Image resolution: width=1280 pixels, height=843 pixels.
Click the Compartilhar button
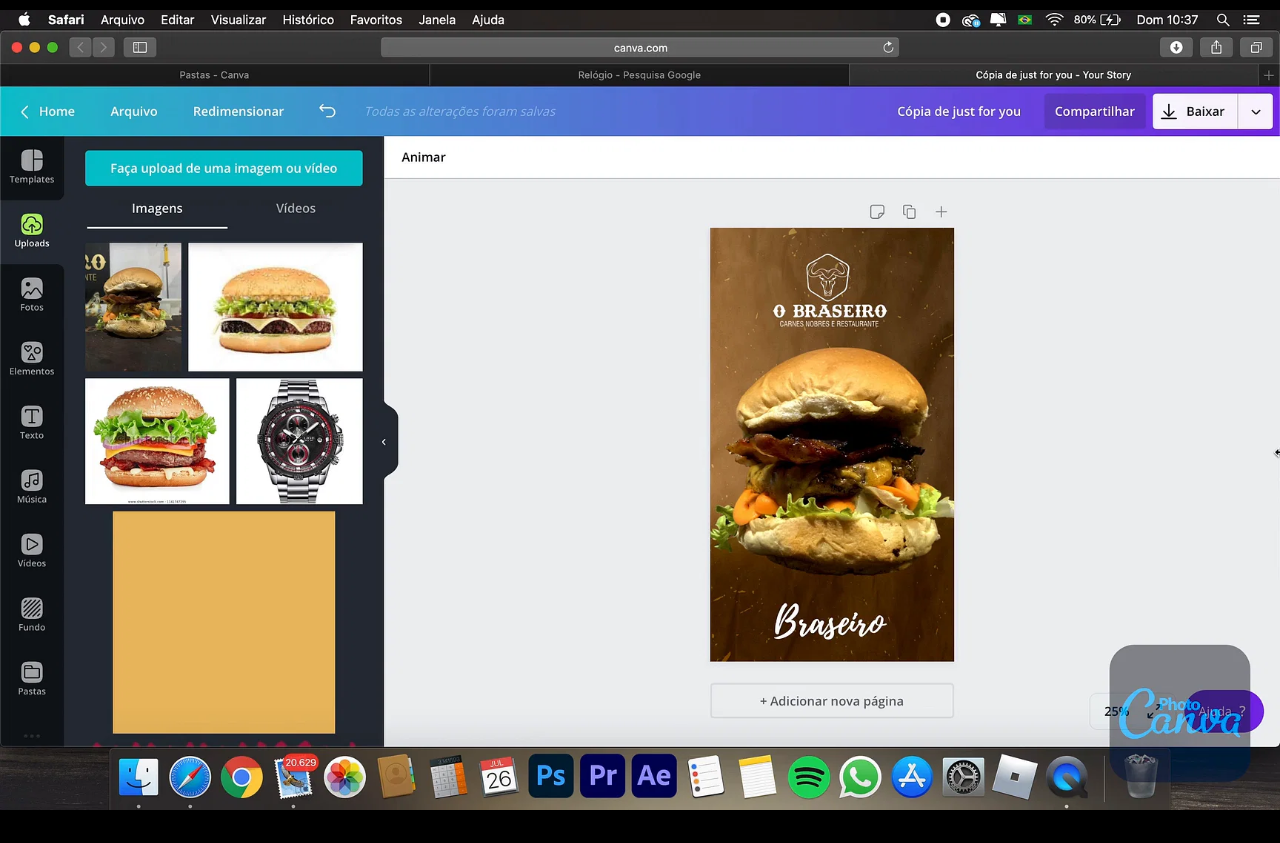click(1094, 112)
